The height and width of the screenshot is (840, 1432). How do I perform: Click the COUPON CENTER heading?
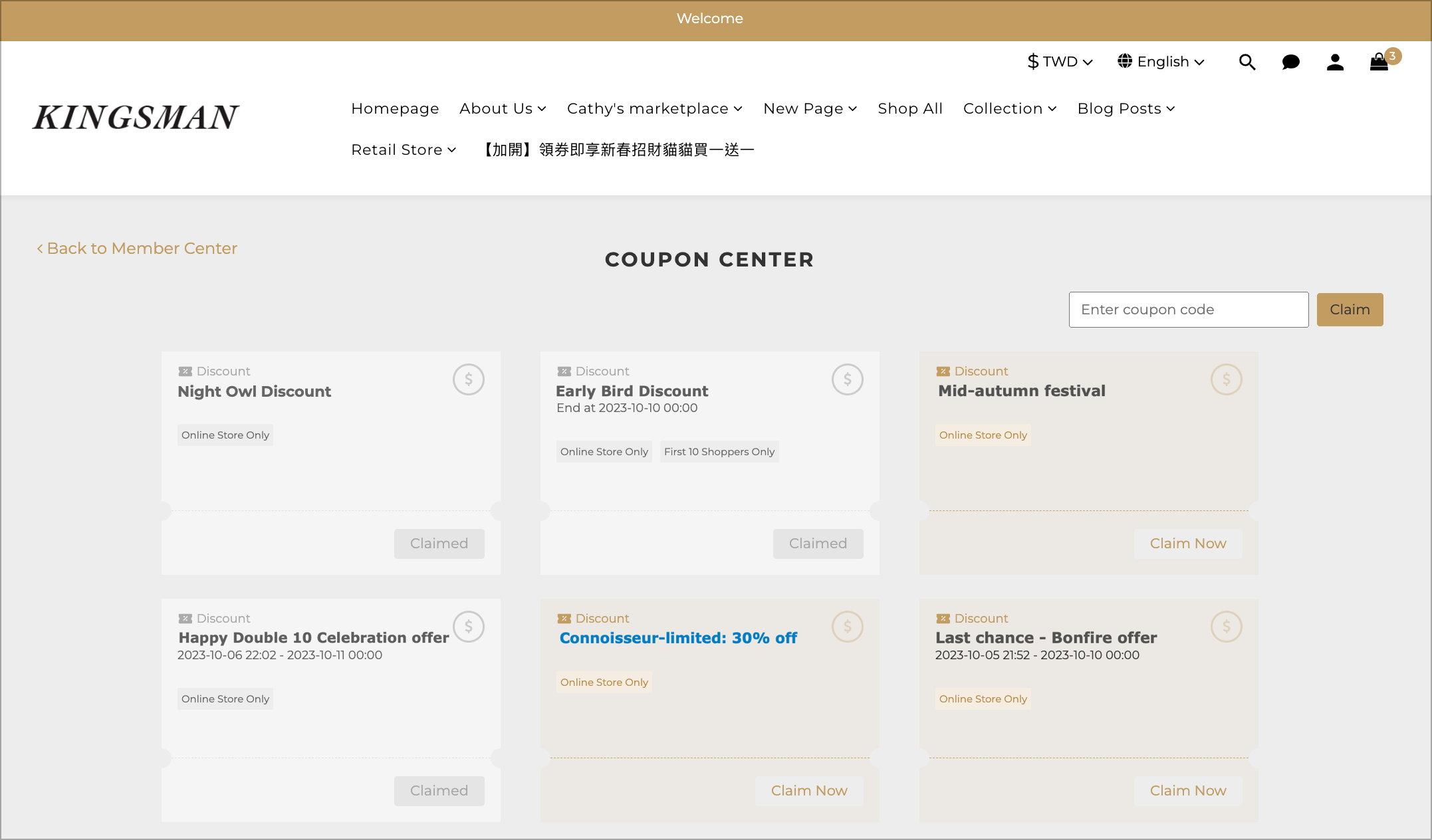(x=709, y=260)
